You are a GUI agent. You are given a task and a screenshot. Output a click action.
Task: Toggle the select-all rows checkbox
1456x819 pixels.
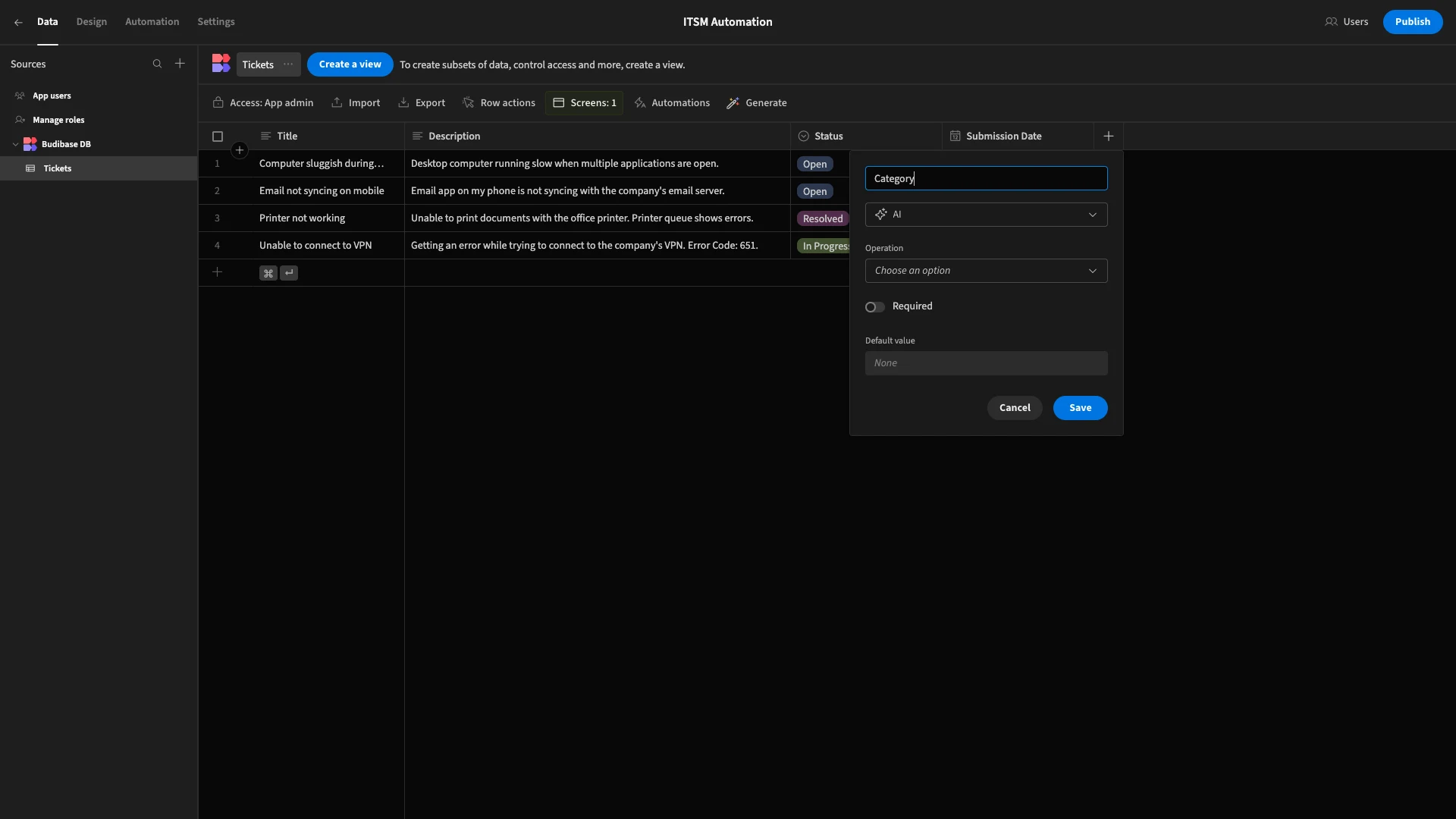tap(218, 136)
